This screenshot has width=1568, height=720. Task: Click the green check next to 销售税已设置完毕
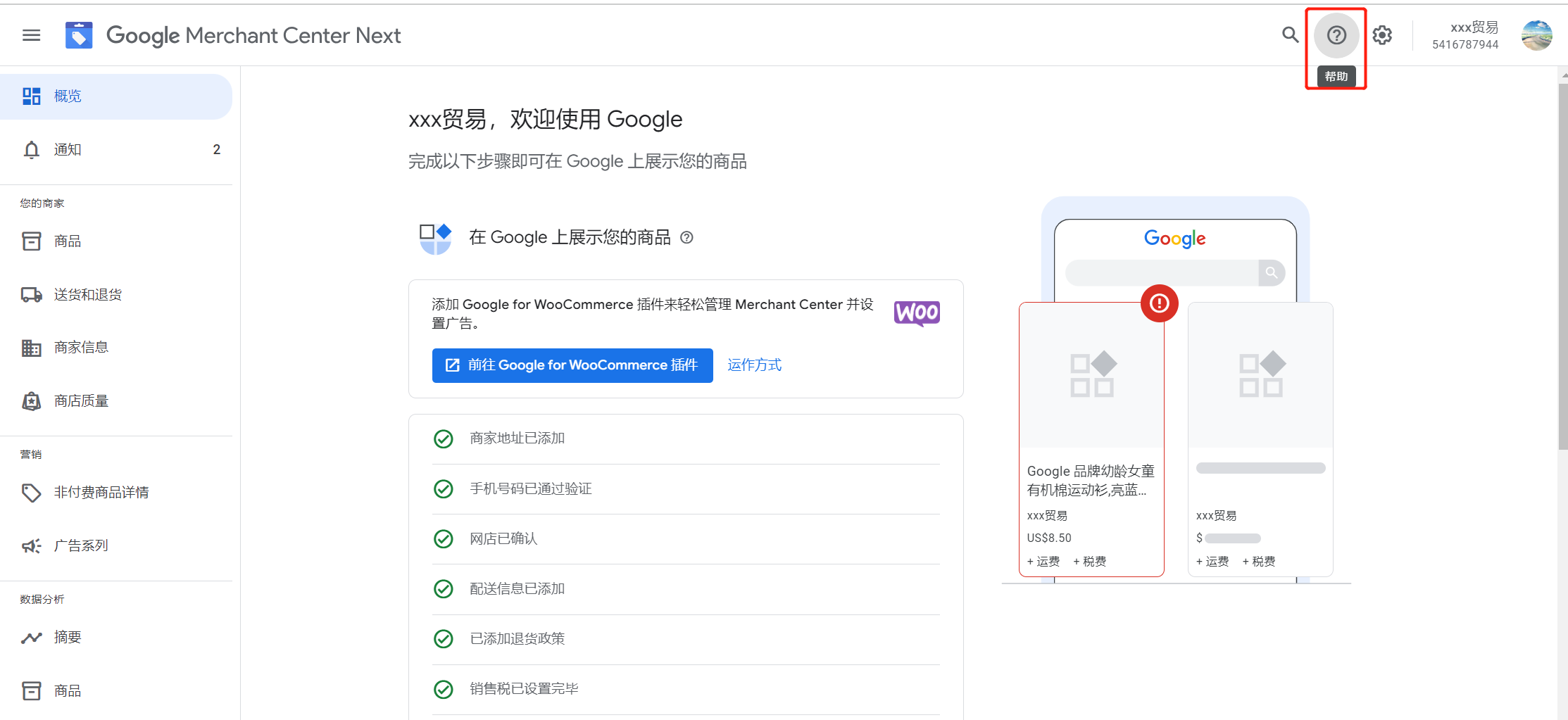[x=444, y=689]
